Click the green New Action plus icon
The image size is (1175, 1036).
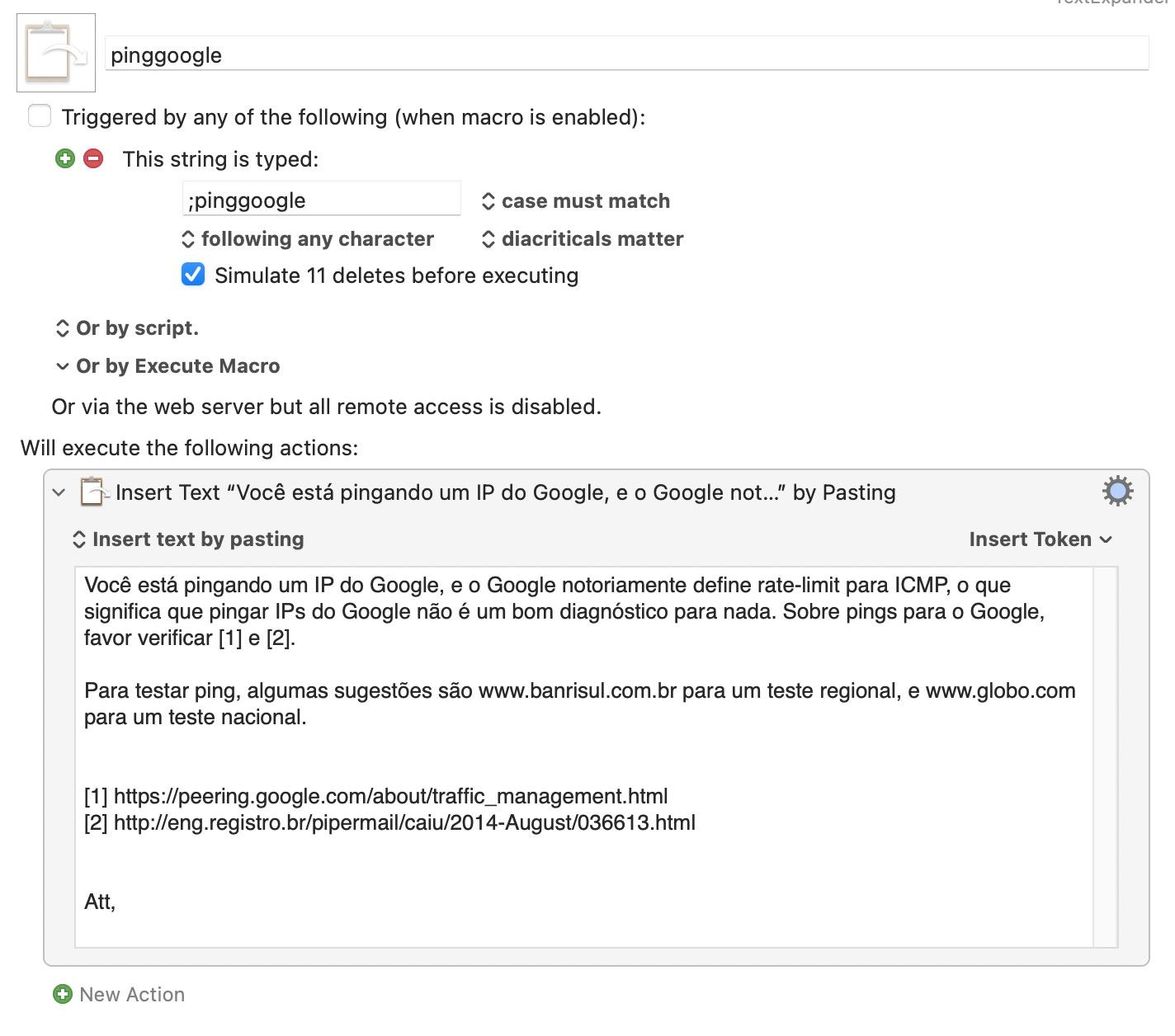[x=62, y=994]
